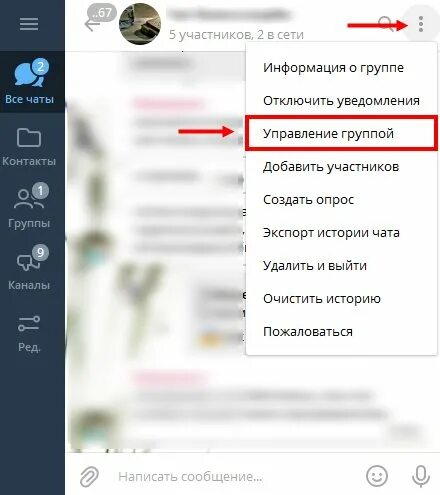This screenshot has height=495, width=440.
Task: Open the hamburger main menu
Action: (29, 24)
